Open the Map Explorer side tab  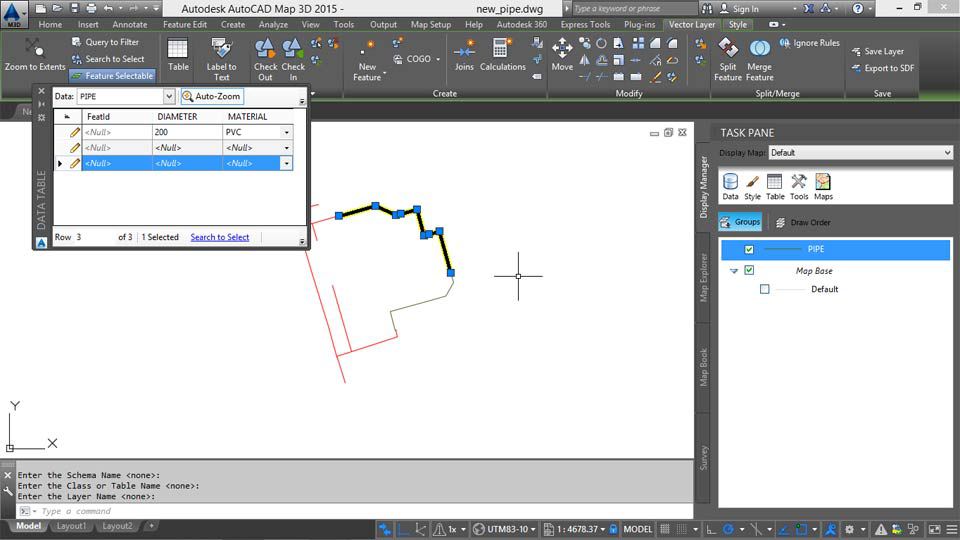[x=703, y=277]
